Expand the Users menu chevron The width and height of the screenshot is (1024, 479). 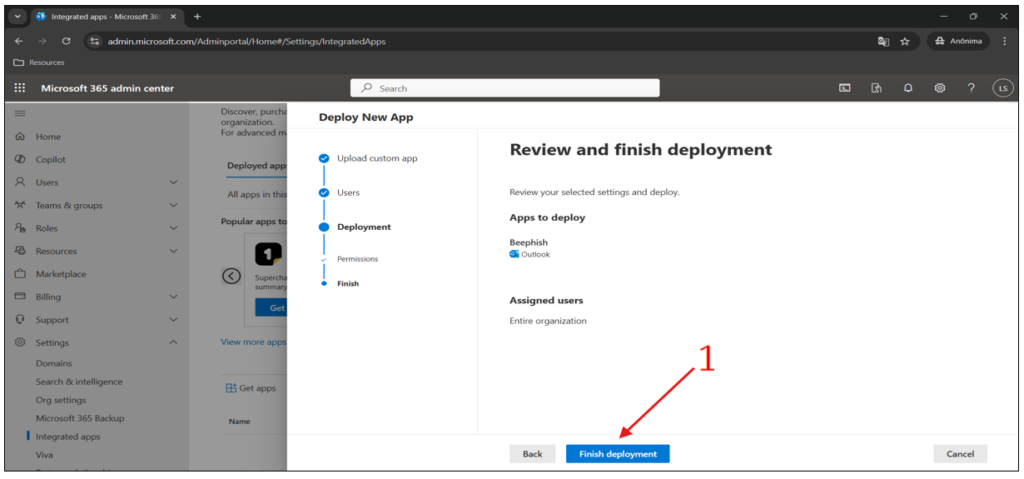click(174, 182)
